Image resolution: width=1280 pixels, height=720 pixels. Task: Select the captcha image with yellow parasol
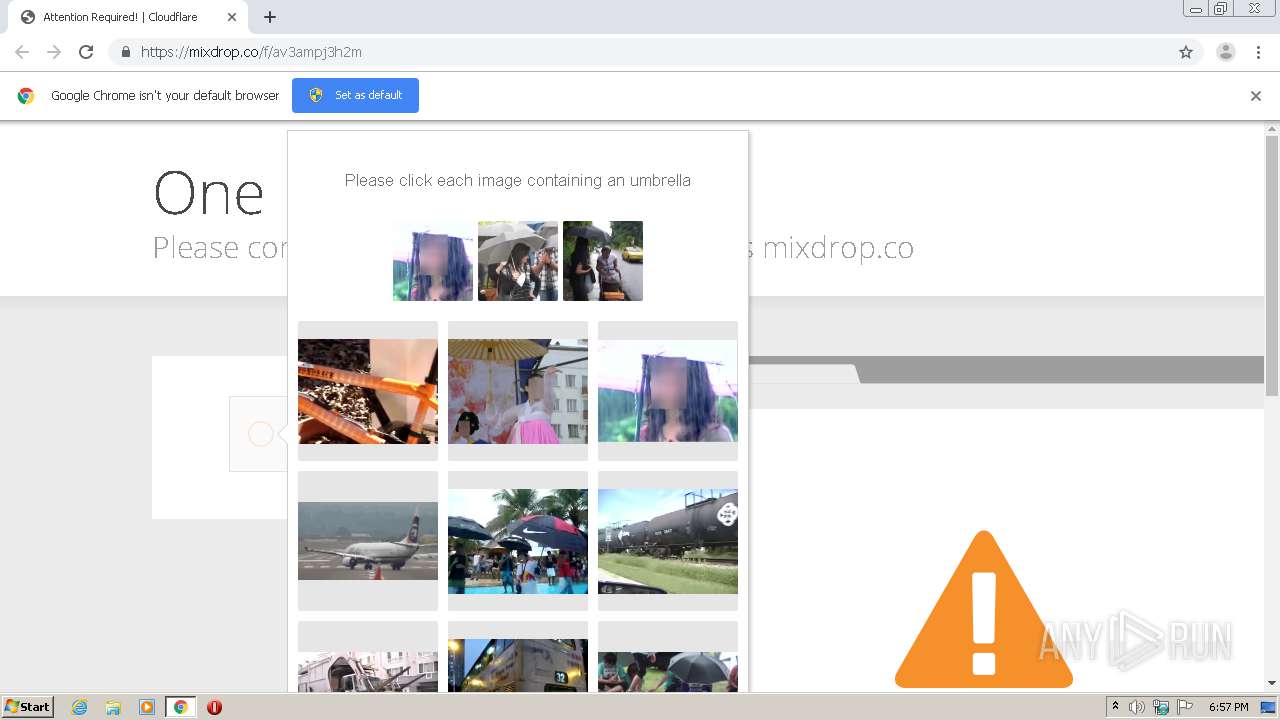pyautogui.click(x=518, y=391)
